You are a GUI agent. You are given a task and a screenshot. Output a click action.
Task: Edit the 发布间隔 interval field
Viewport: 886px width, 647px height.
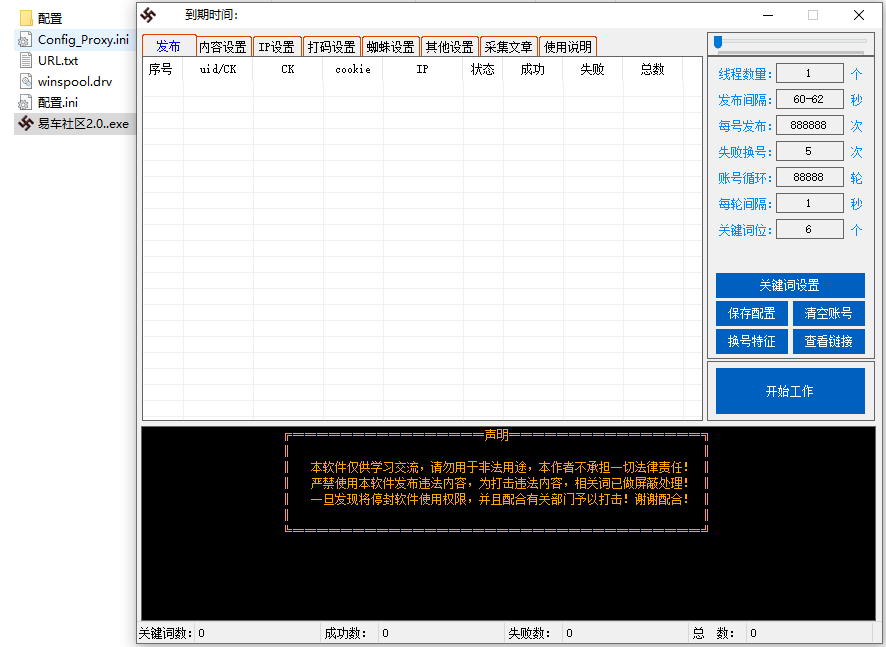click(x=810, y=98)
